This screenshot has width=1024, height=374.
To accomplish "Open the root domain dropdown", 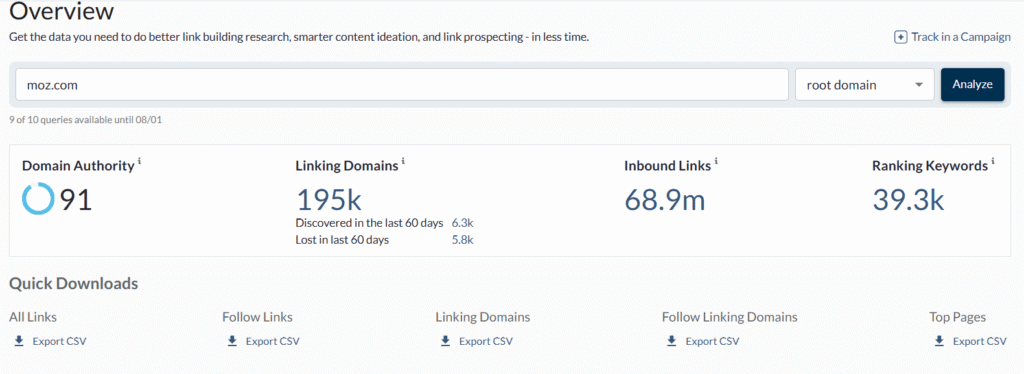I will click(x=865, y=85).
